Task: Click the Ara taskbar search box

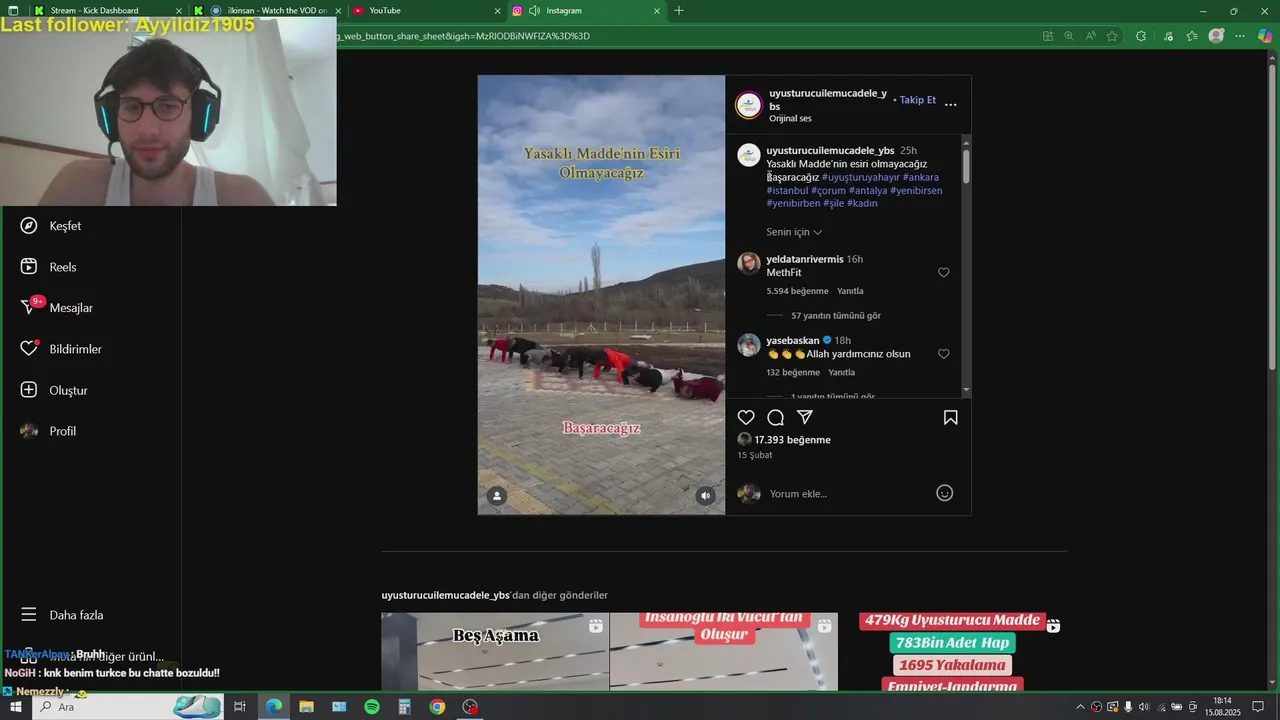Action: coord(127,707)
